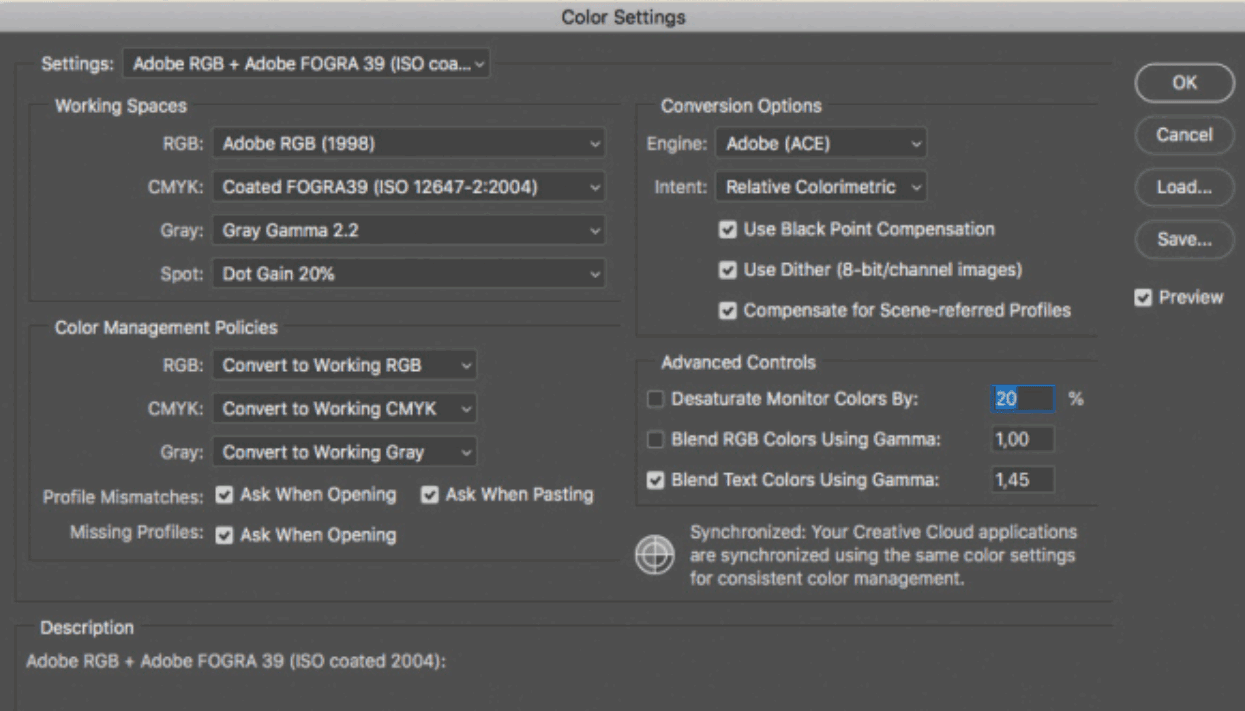1245x711 pixels.
Task: Enable Desaturate Monitor Colors By checkbox
Action: [656, 399]
